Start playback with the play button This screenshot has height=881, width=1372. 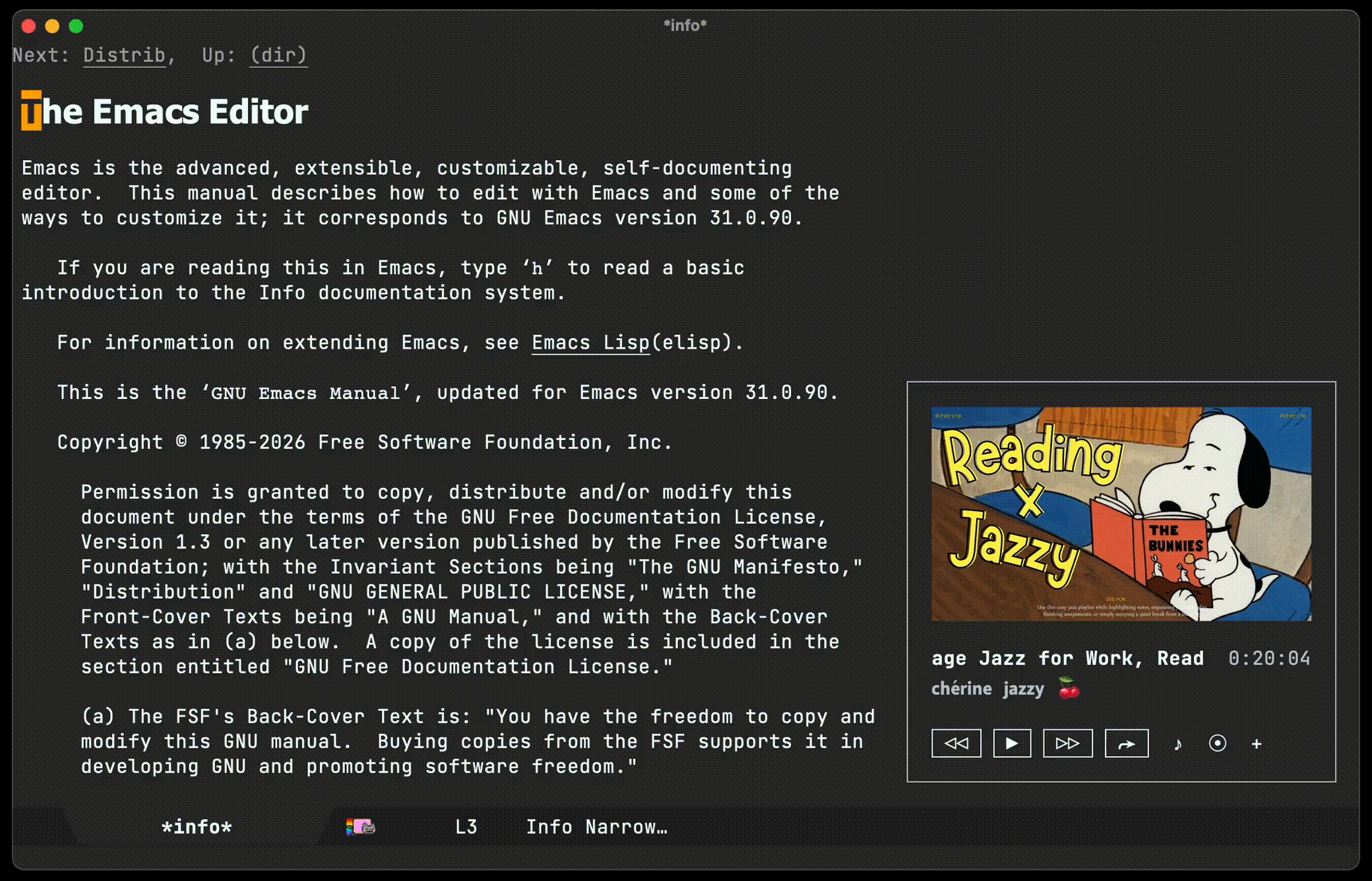1012,743
